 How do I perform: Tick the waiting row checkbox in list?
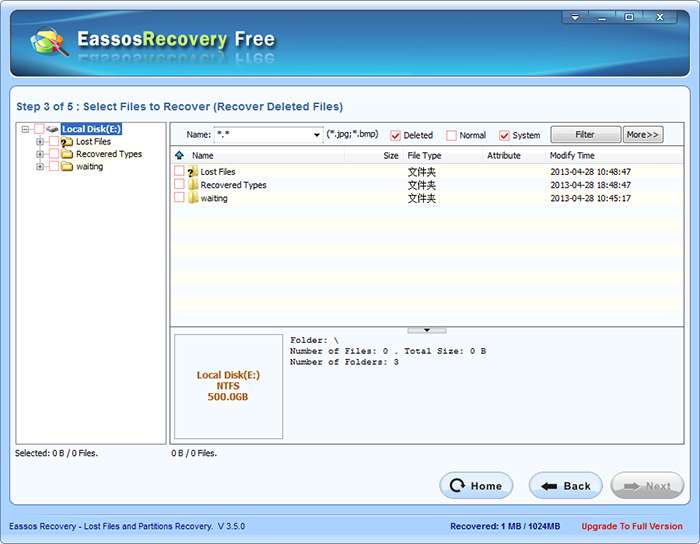pos(179,197)
